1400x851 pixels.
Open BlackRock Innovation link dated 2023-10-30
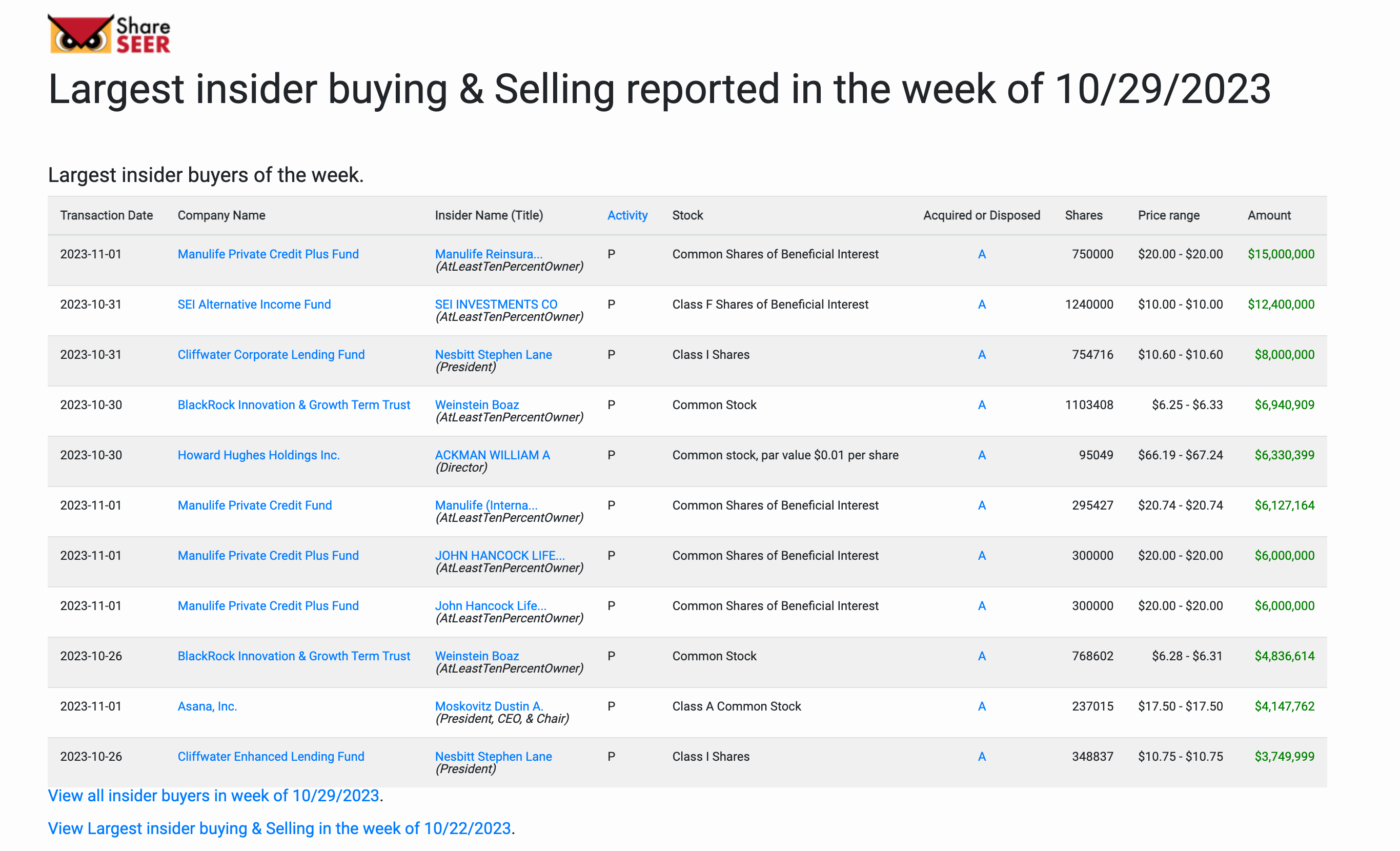[294, 404]
